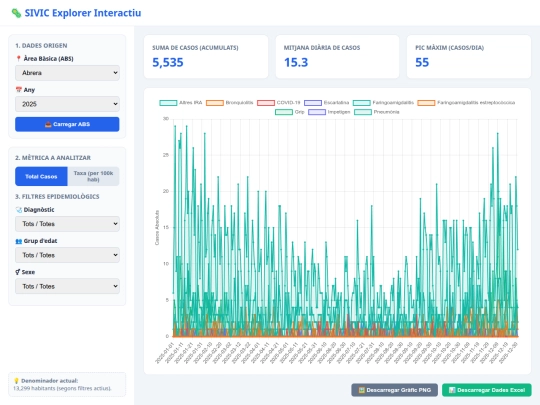Open the Àrea Bàsica (ABS) dropdown
Screen dimensions: 540x405
pyautogui.click(x=67, y=73)
